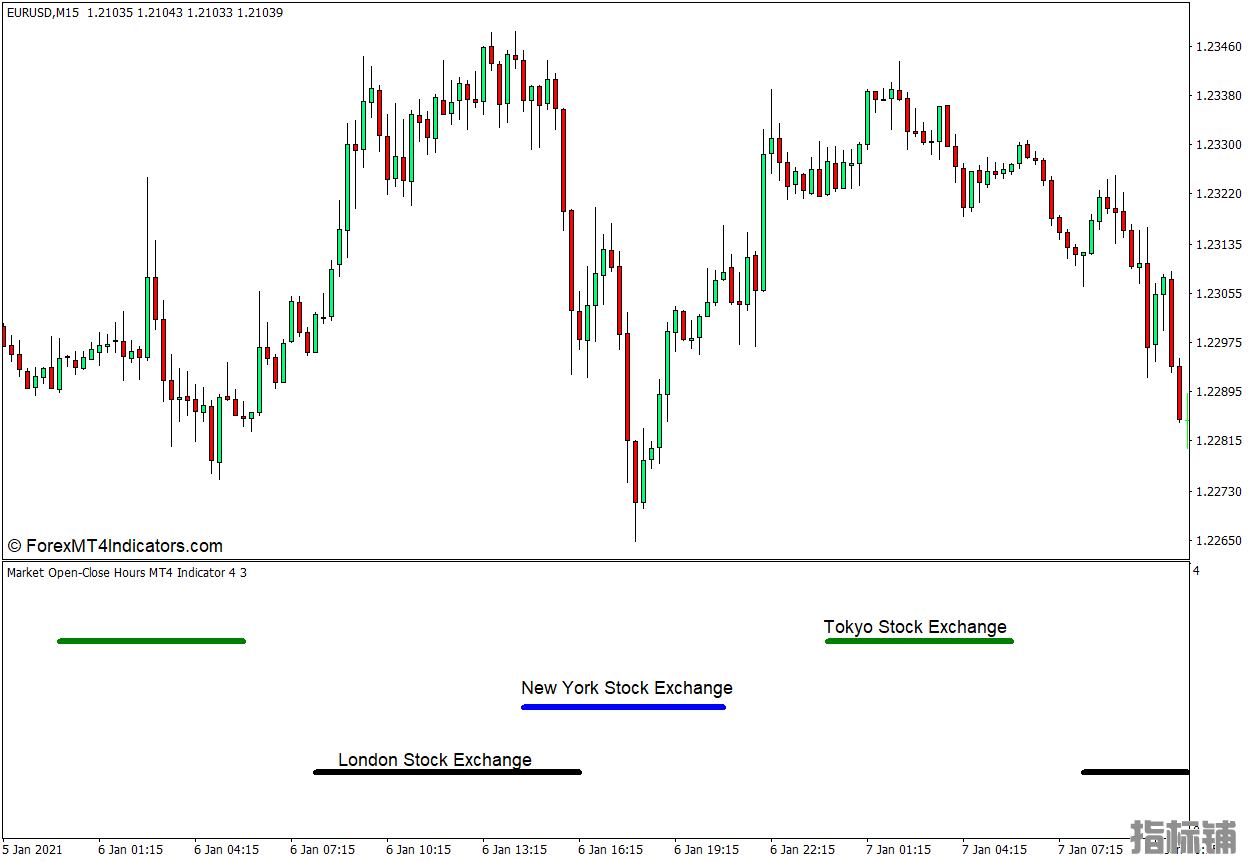
Task: Click the 7 Jan 01:15 time marker
Action: (898, 849)
